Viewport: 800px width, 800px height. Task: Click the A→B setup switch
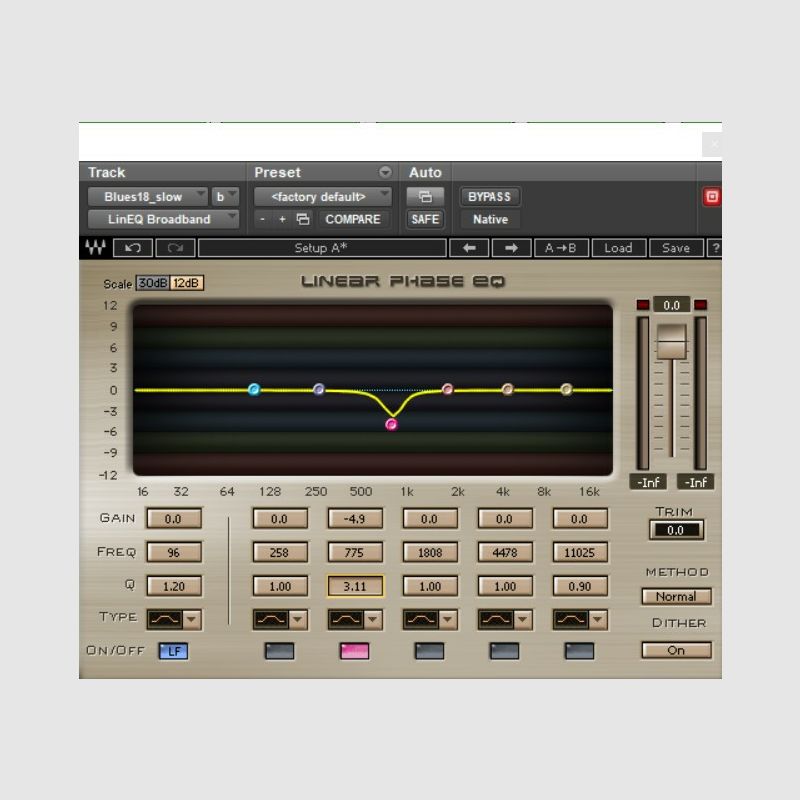561,248
